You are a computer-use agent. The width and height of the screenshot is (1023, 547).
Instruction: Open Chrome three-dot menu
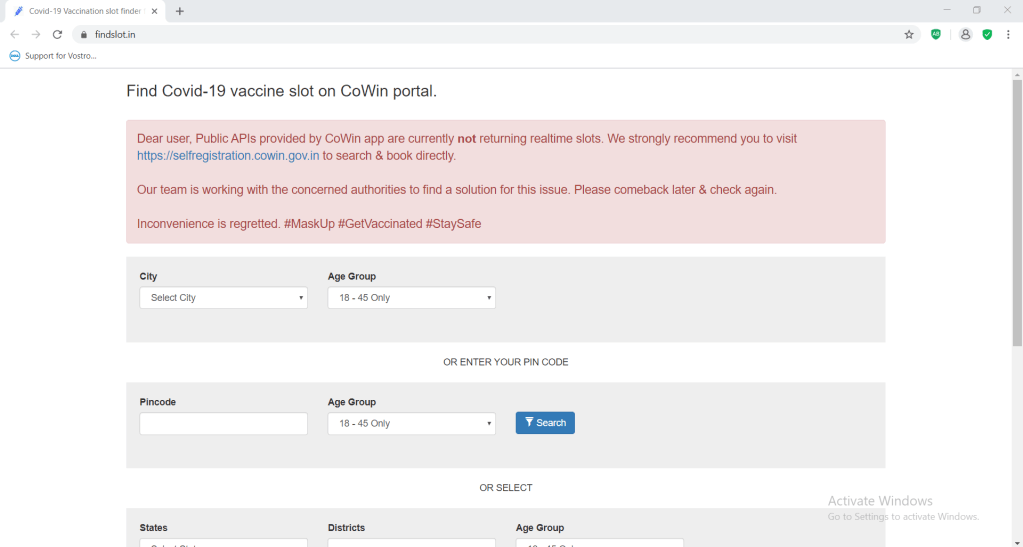pos(1008,34)
